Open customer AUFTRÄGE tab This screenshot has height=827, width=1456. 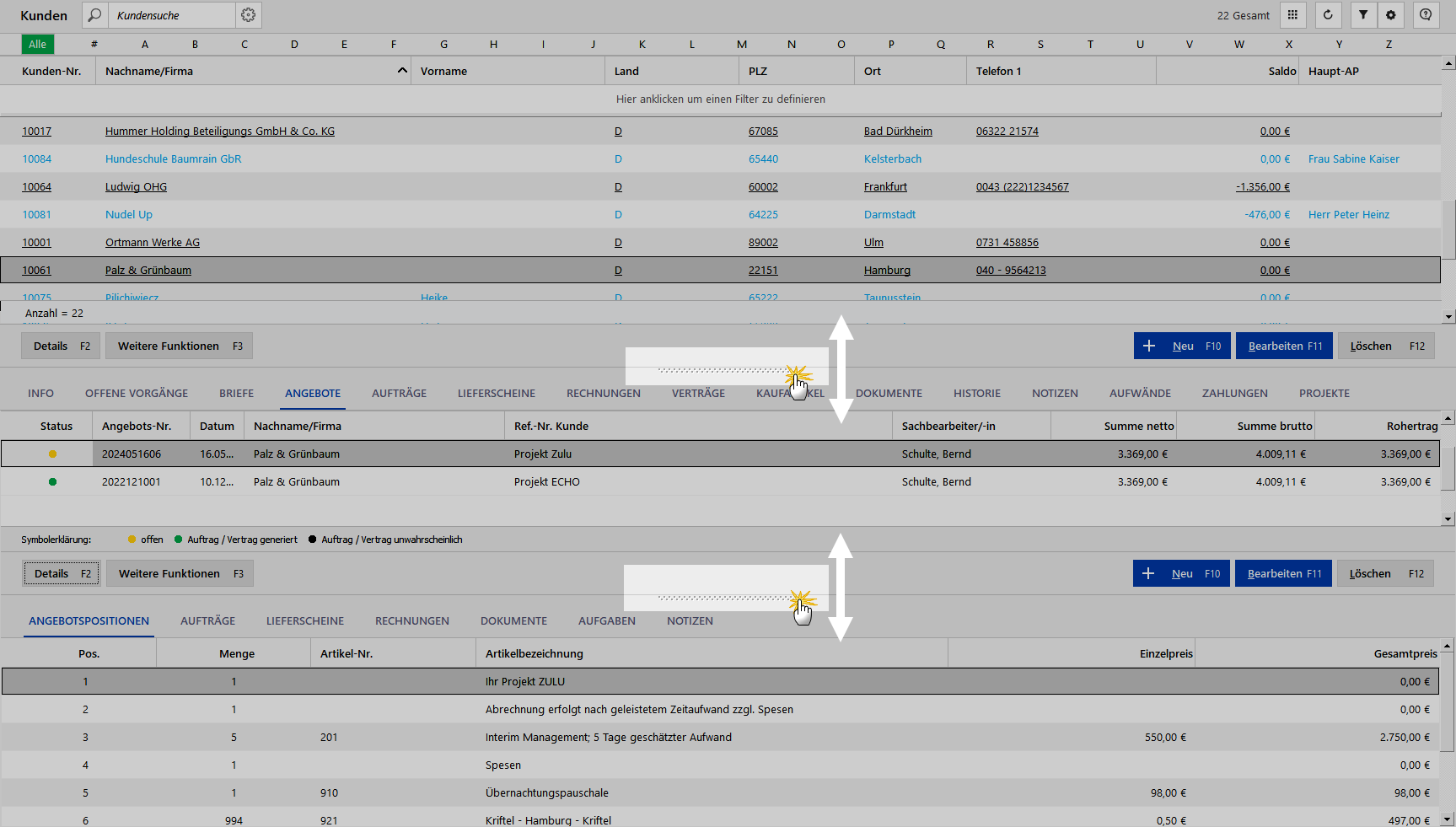(x=399, y=394)
